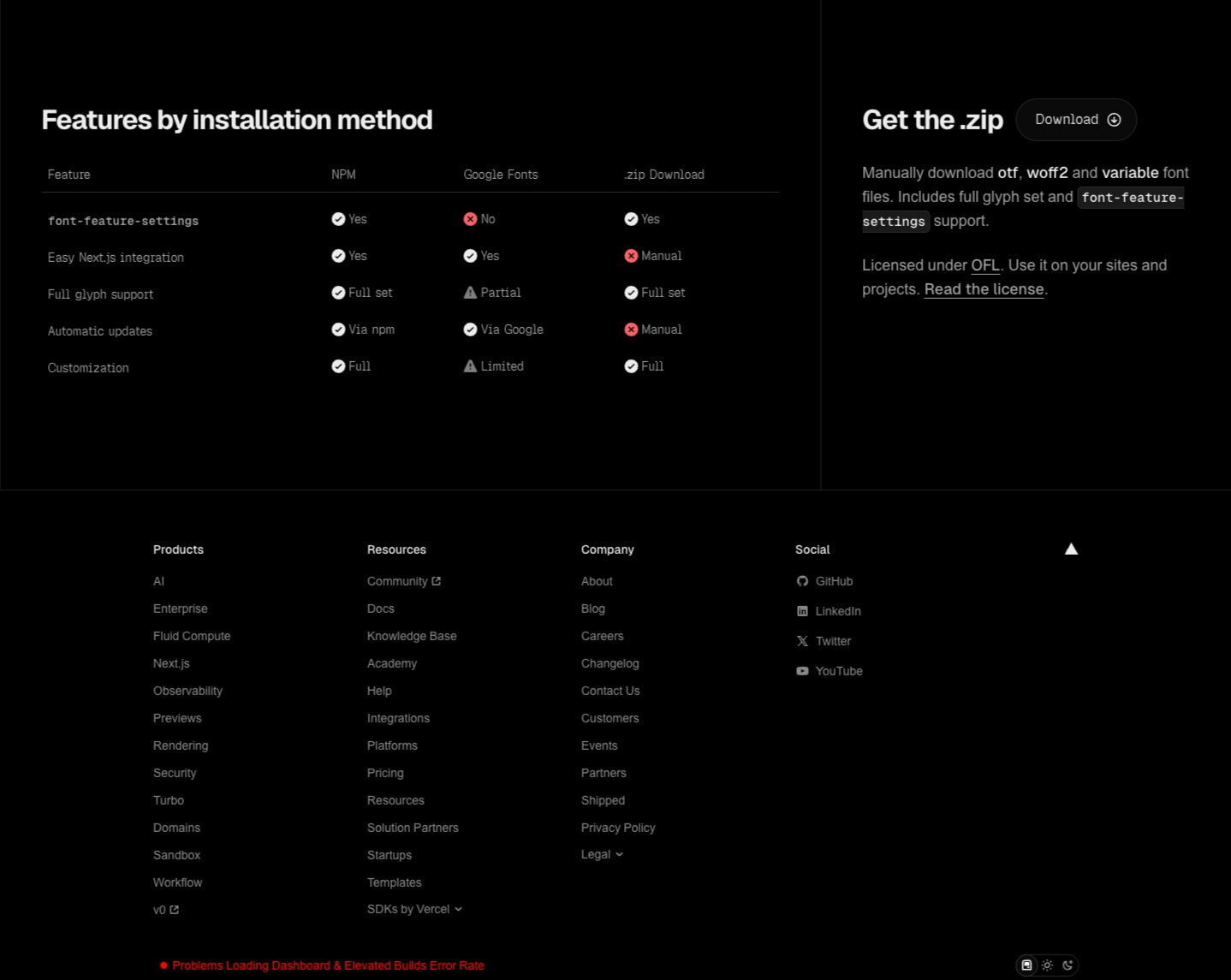
Task: Open the Next.js footer link
Action: pos(171,663)
